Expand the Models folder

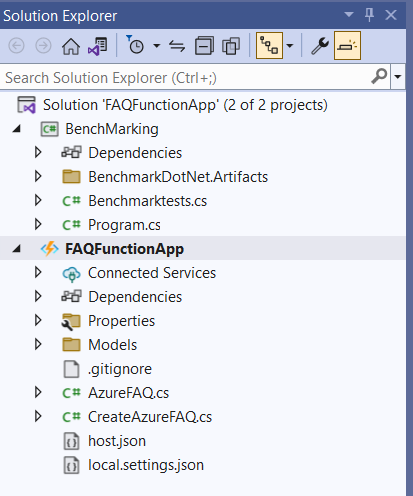38,344
